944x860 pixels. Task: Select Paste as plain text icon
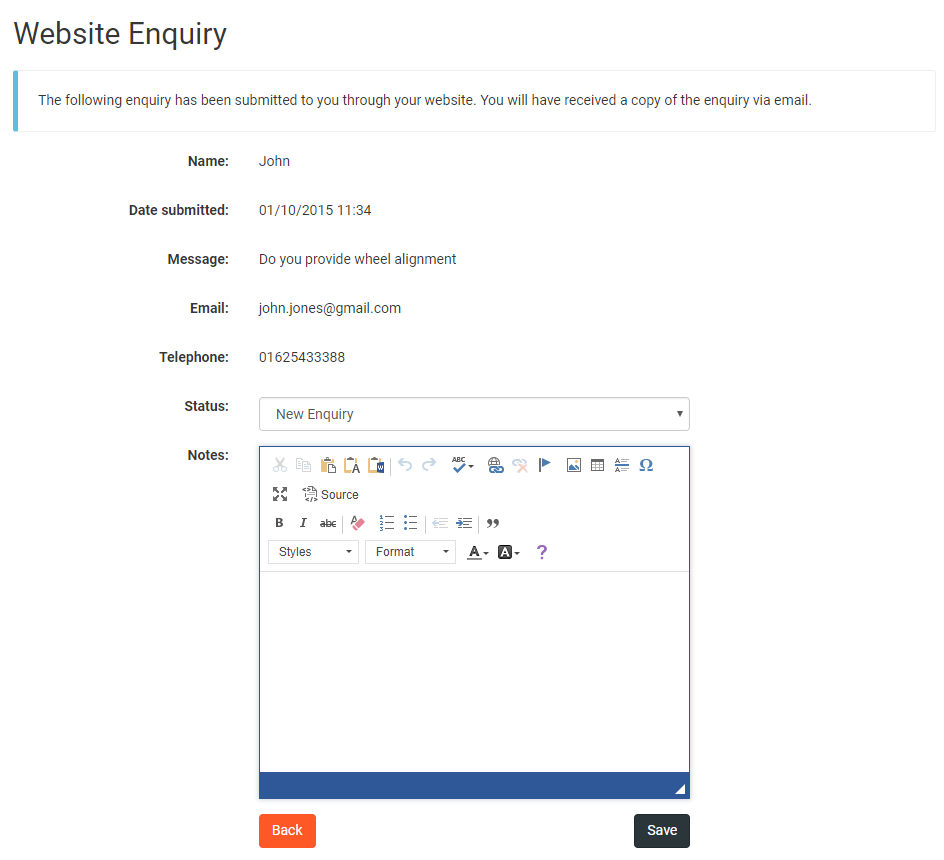(x=352, y=465)
